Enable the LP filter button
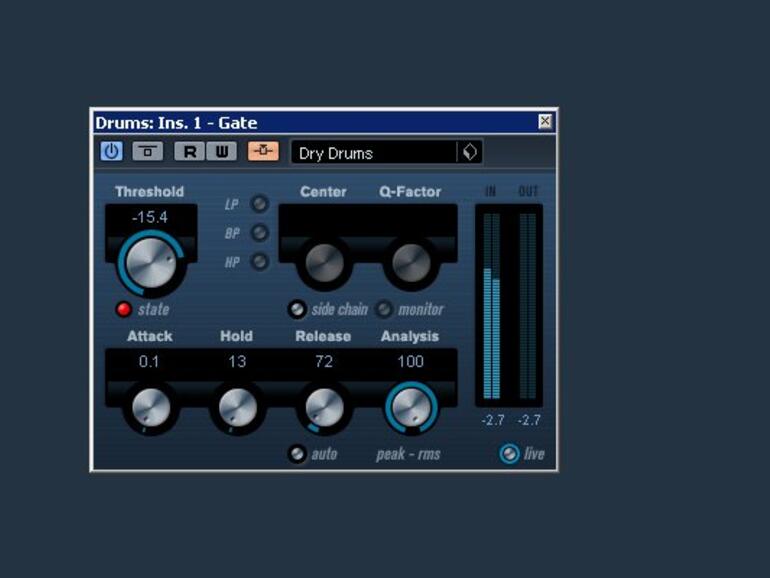 259,203
